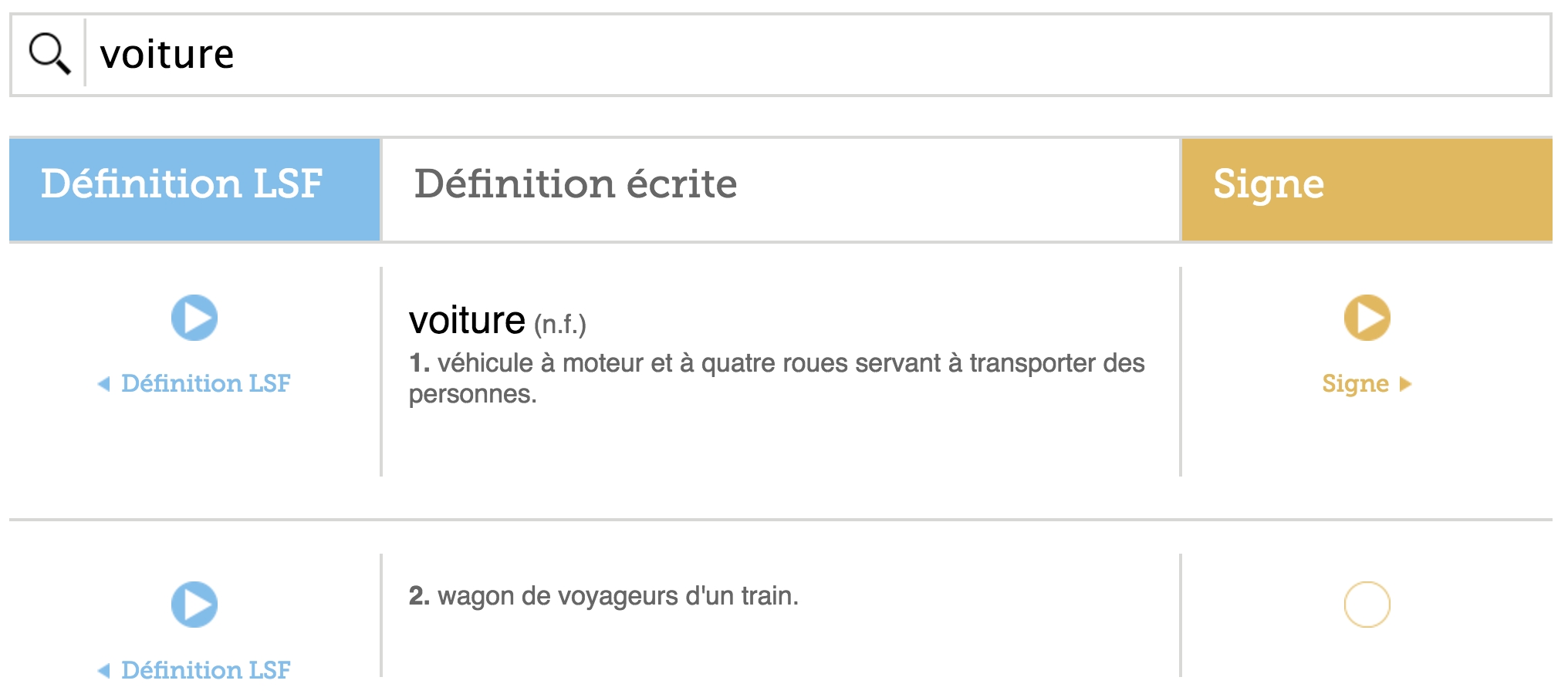
Task: Click the bold number 2 definition marker
Action: click(419, 596)
